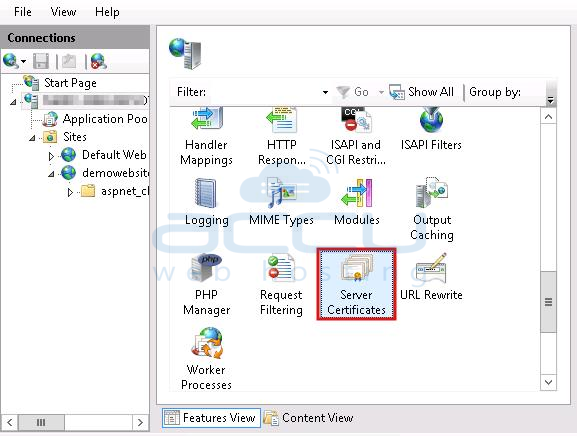This screenshot has width=577, height=436.
Task: Open Handler Mappings feature
Action: tap(206, 137)
